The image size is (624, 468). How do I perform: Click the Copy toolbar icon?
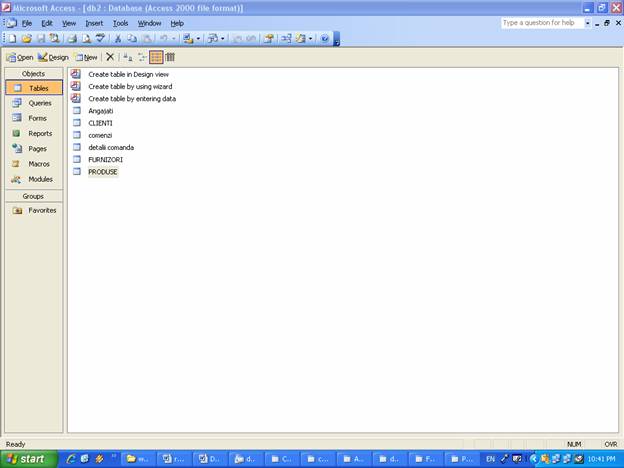click(132, 39)
